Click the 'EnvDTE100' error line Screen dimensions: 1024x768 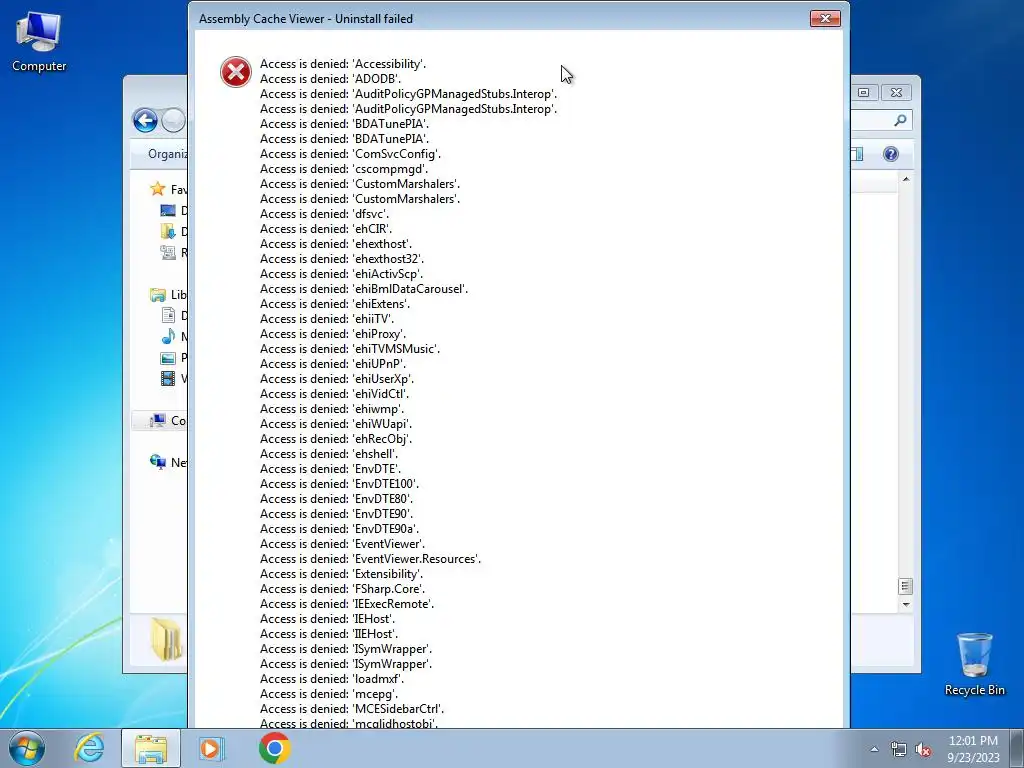340,484
